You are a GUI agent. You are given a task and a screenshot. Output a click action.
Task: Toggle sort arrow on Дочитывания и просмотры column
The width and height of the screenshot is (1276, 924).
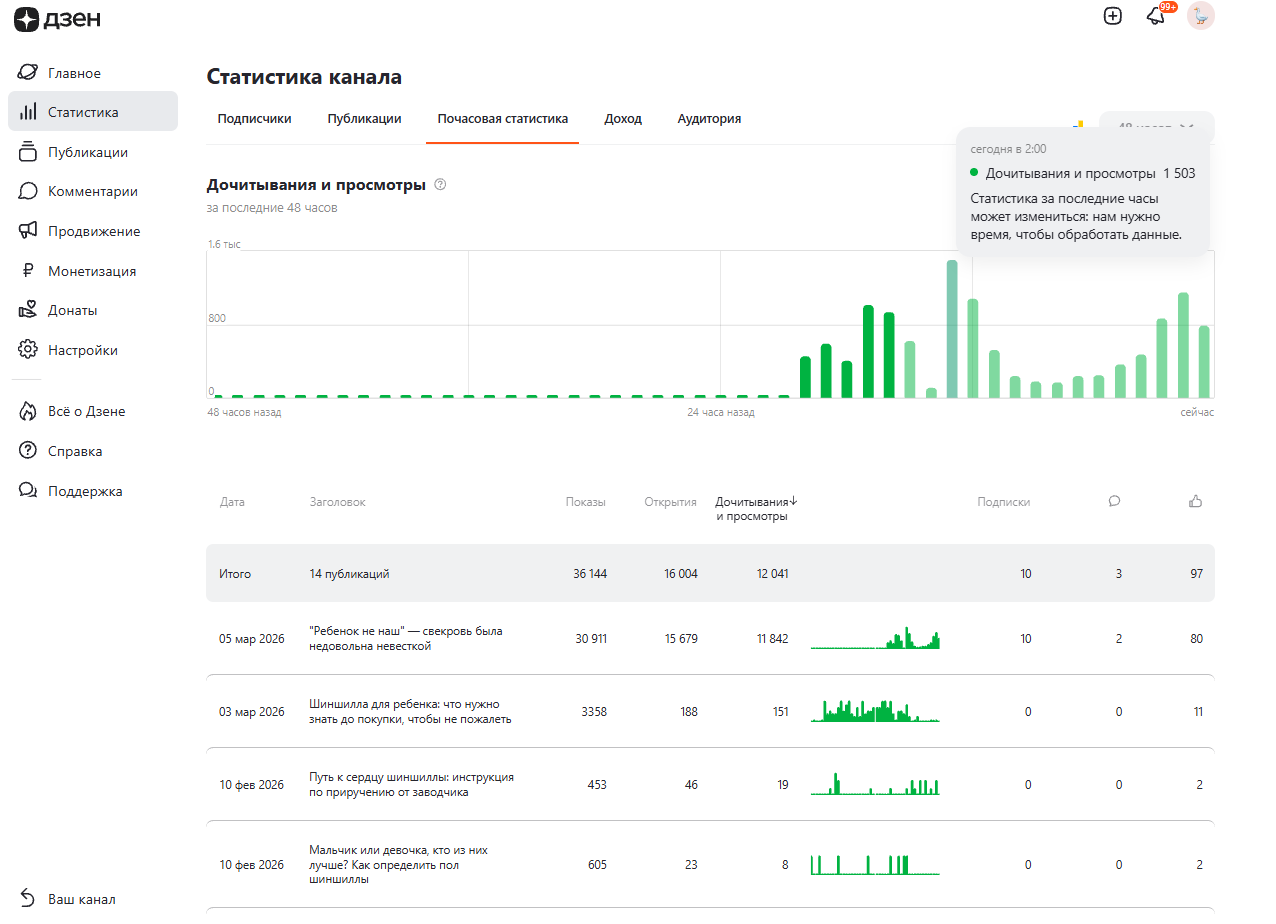click(794, 502)
